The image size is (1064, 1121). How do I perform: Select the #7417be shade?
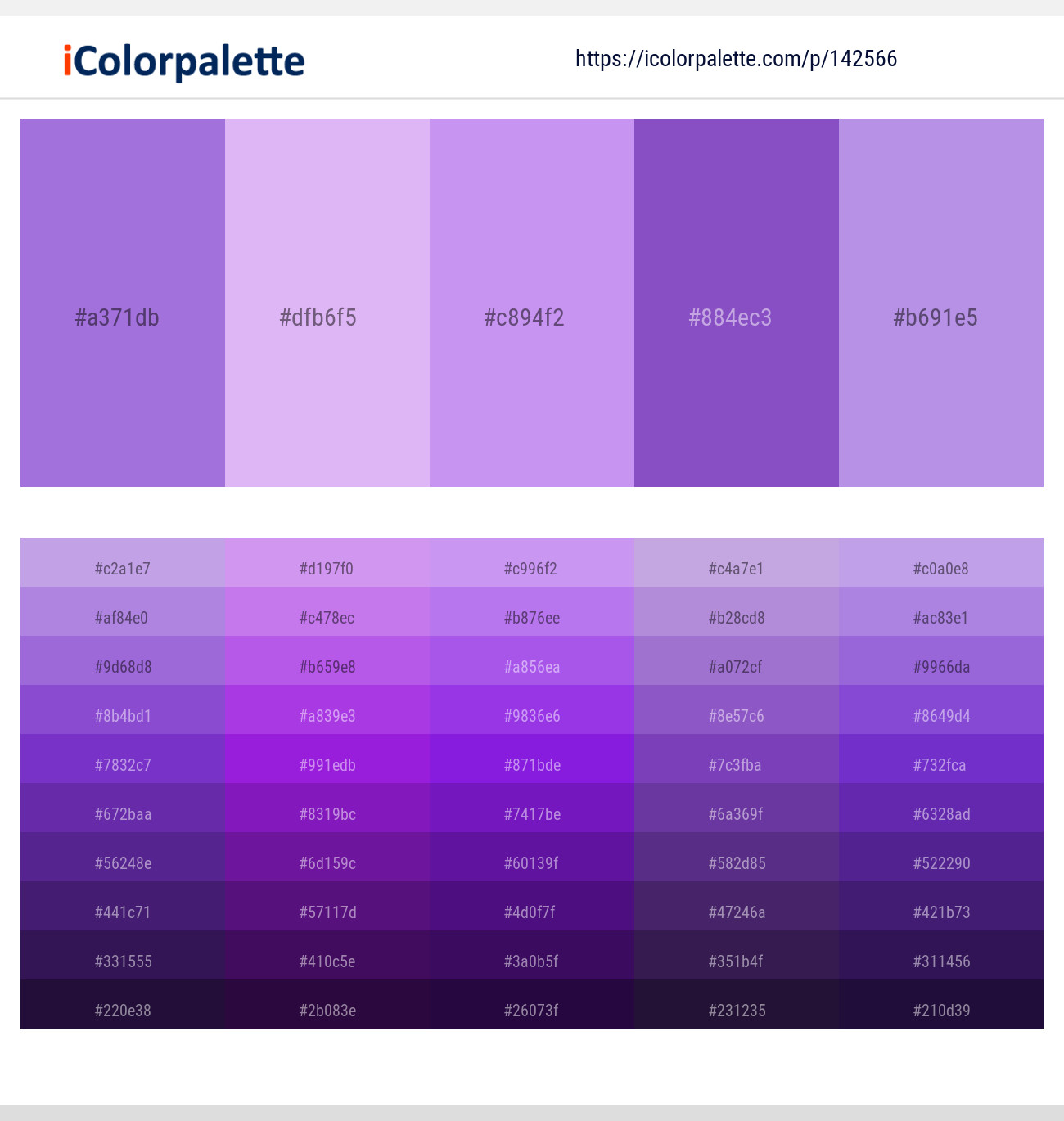click(532, 813)
